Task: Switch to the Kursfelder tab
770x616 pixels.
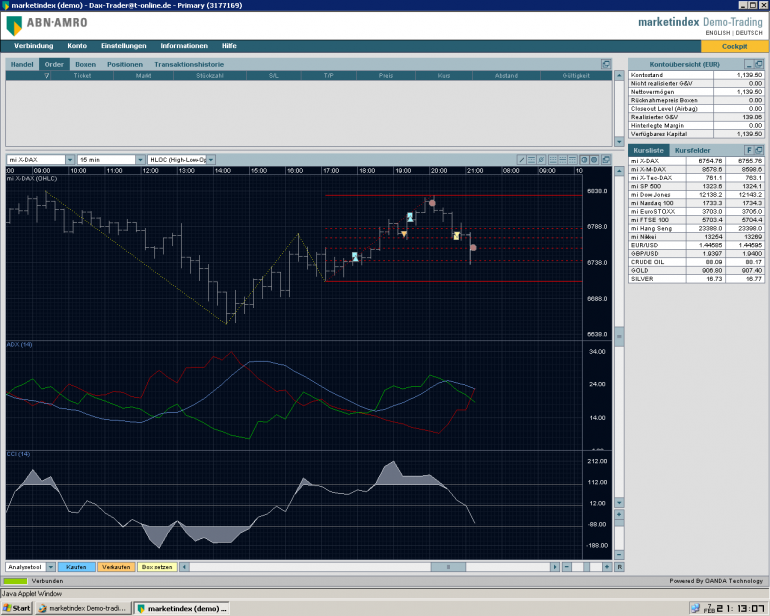Action: (x=692, y=150)
